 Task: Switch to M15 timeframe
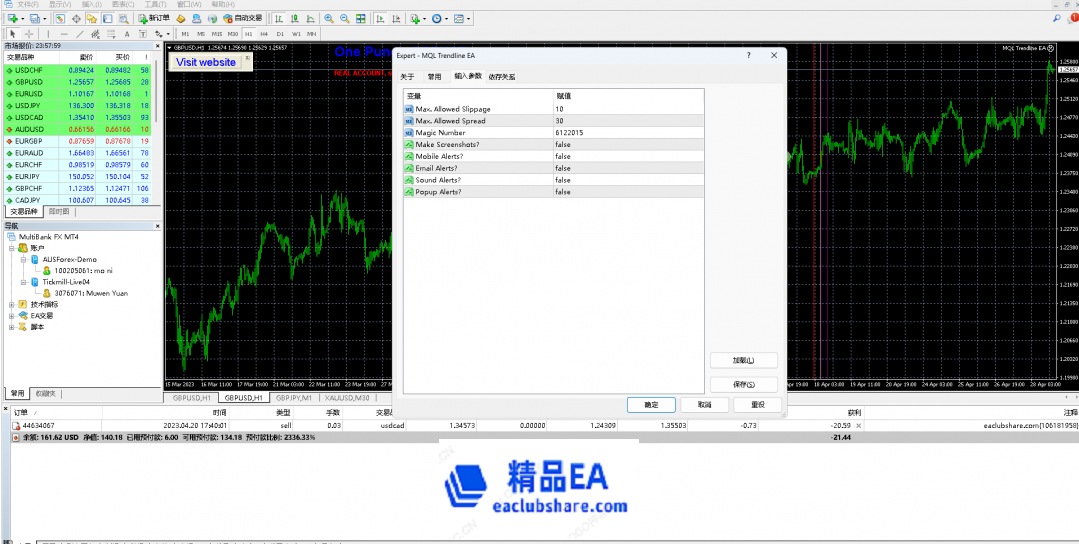pyautogui.click(x=217, y=34)
